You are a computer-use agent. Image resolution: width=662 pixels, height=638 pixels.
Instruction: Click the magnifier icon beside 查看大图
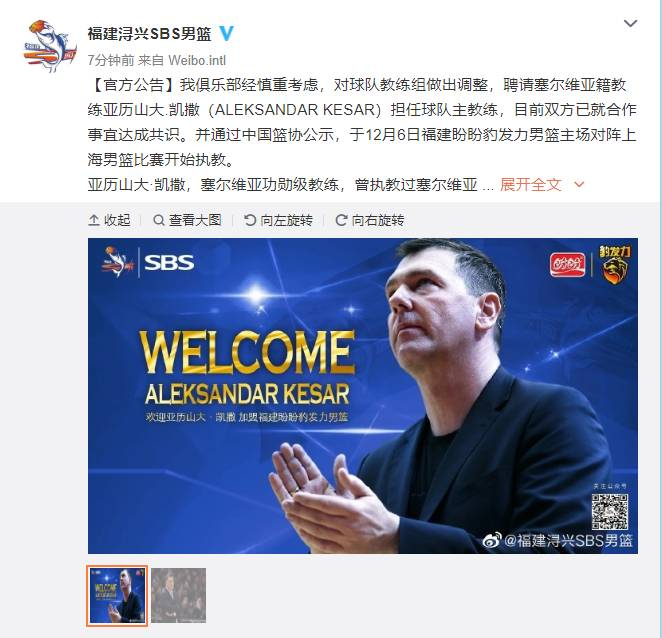(x=158, y=220)
